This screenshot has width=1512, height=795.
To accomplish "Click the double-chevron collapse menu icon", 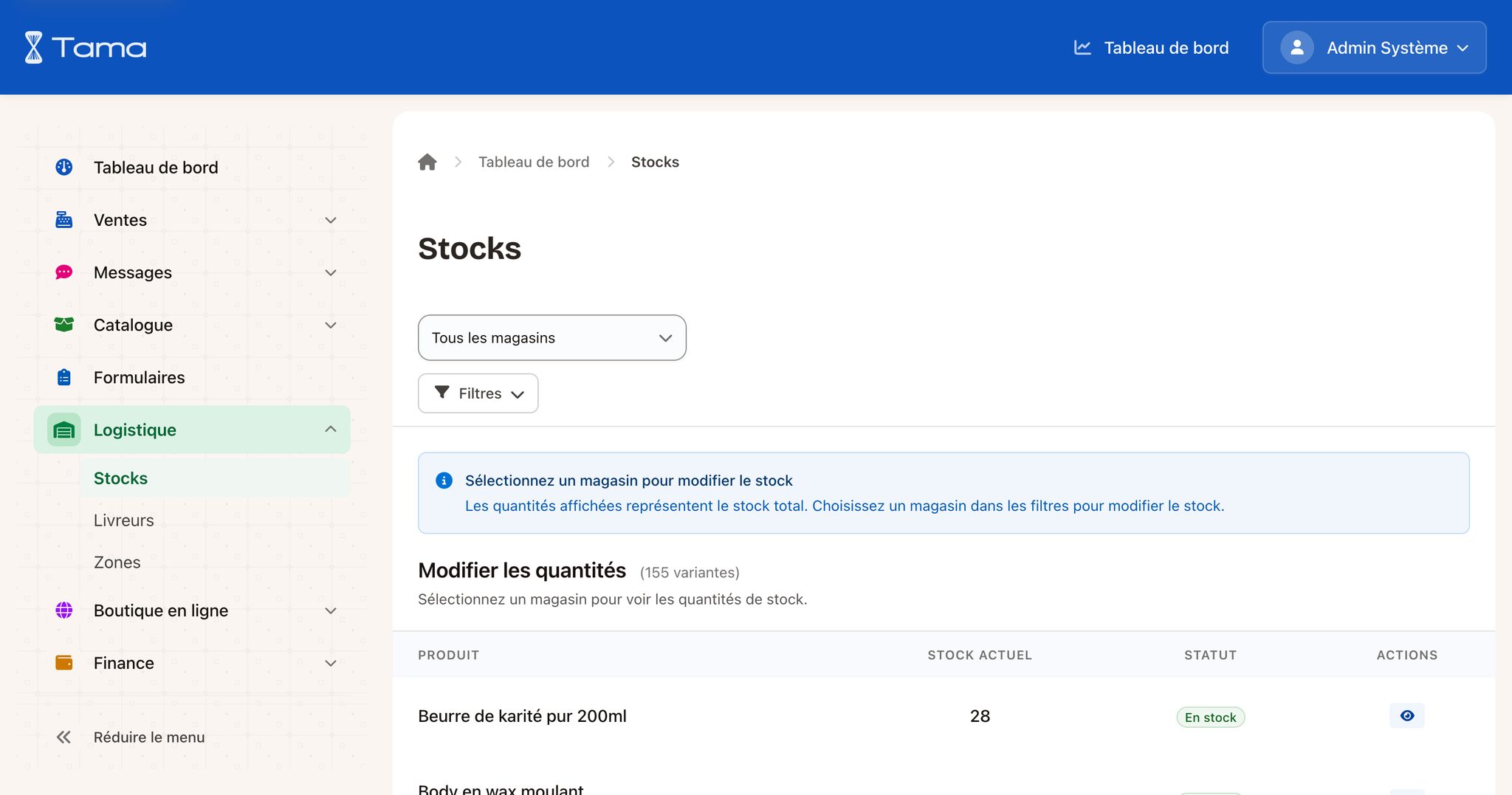I will coord(64,737).
